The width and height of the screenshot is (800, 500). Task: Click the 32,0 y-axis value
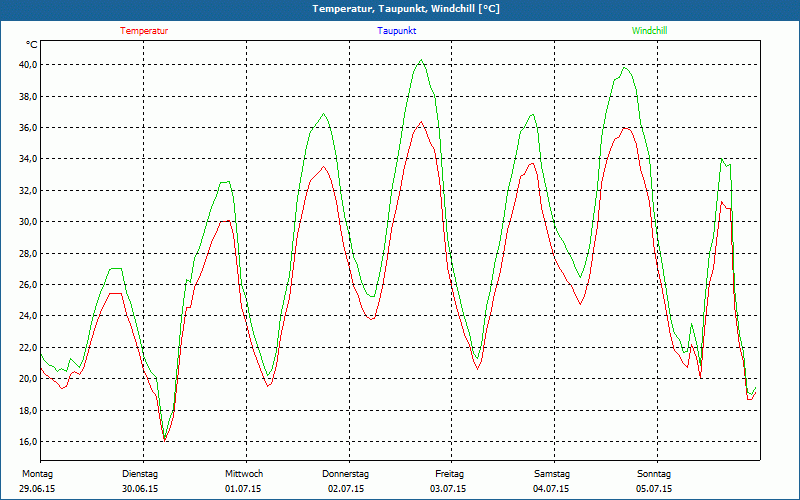point(28,191)
